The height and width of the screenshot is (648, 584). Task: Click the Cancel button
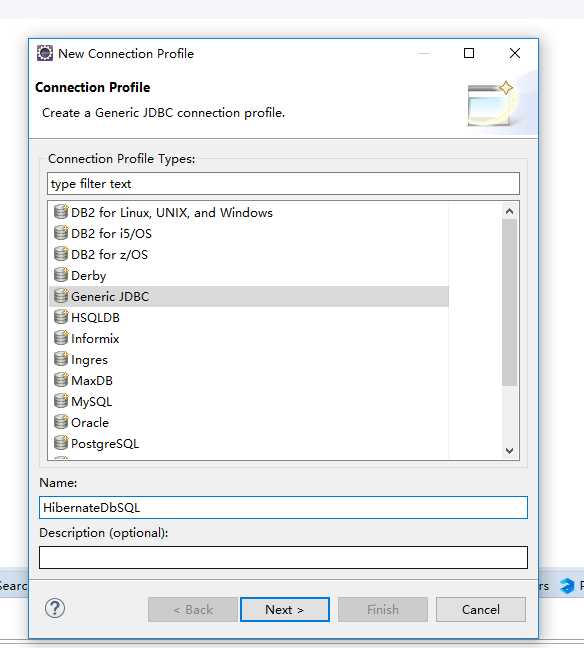481,610
